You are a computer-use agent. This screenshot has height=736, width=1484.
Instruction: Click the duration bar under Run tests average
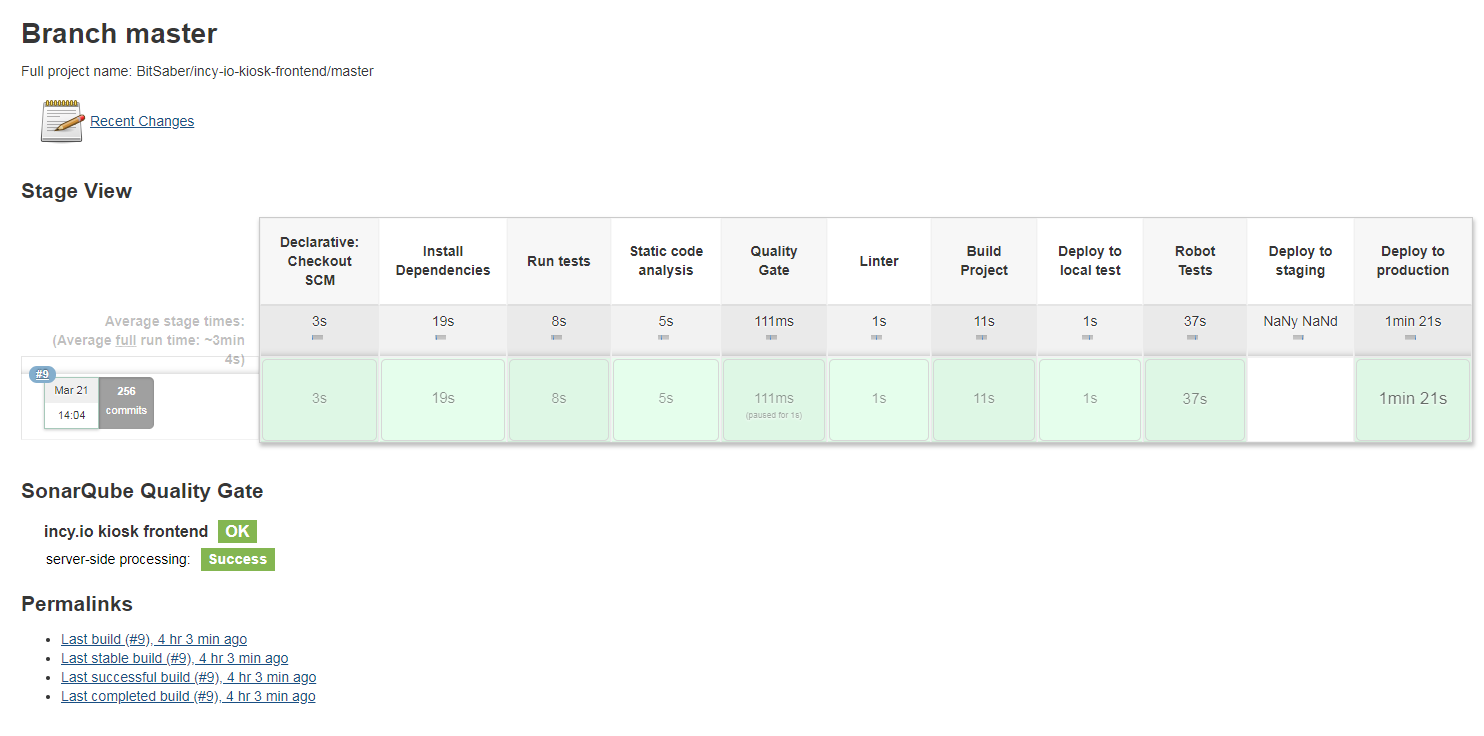coord(558,338)
